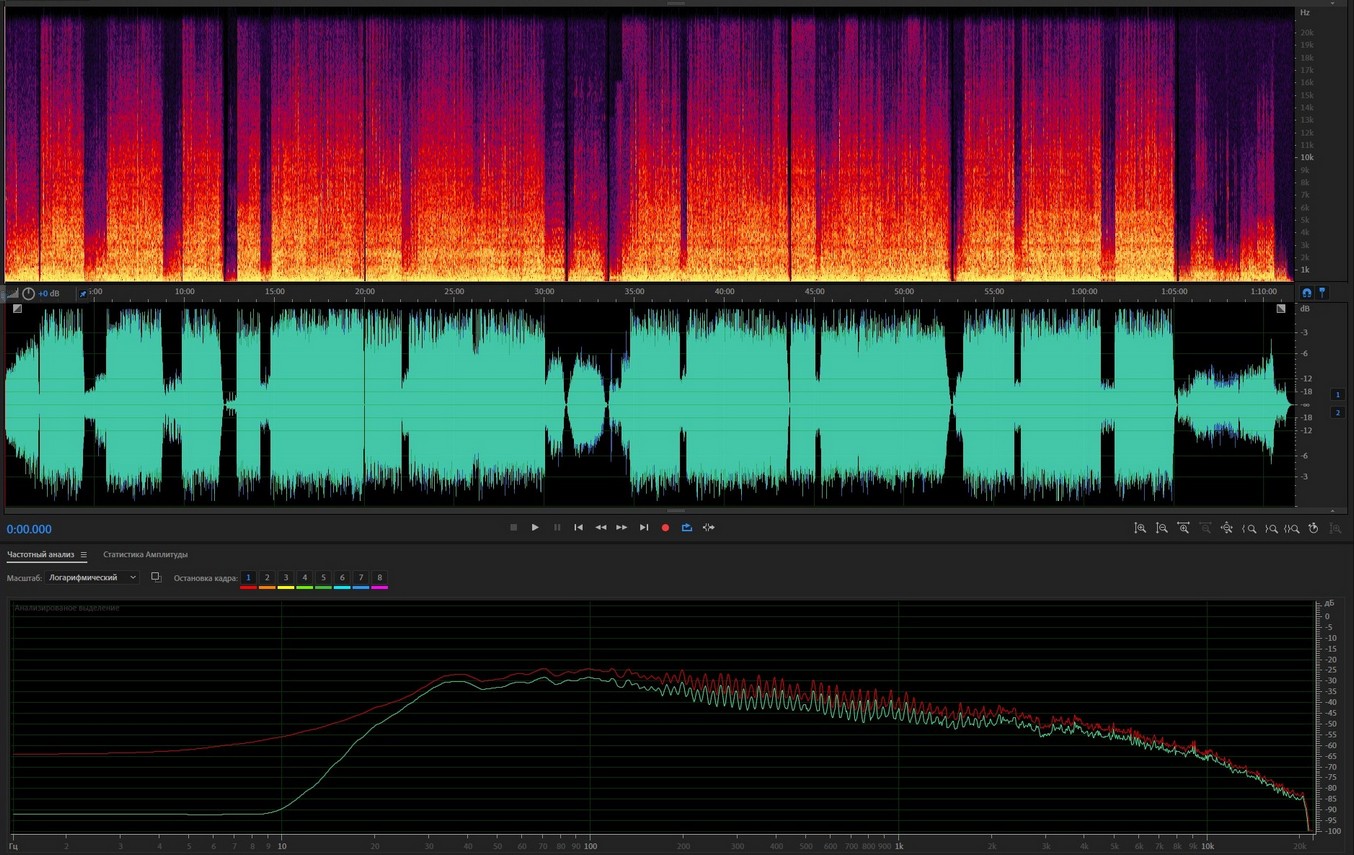Select the Частотный анализ tab
1354x855 pixels.
pos(40,555)
